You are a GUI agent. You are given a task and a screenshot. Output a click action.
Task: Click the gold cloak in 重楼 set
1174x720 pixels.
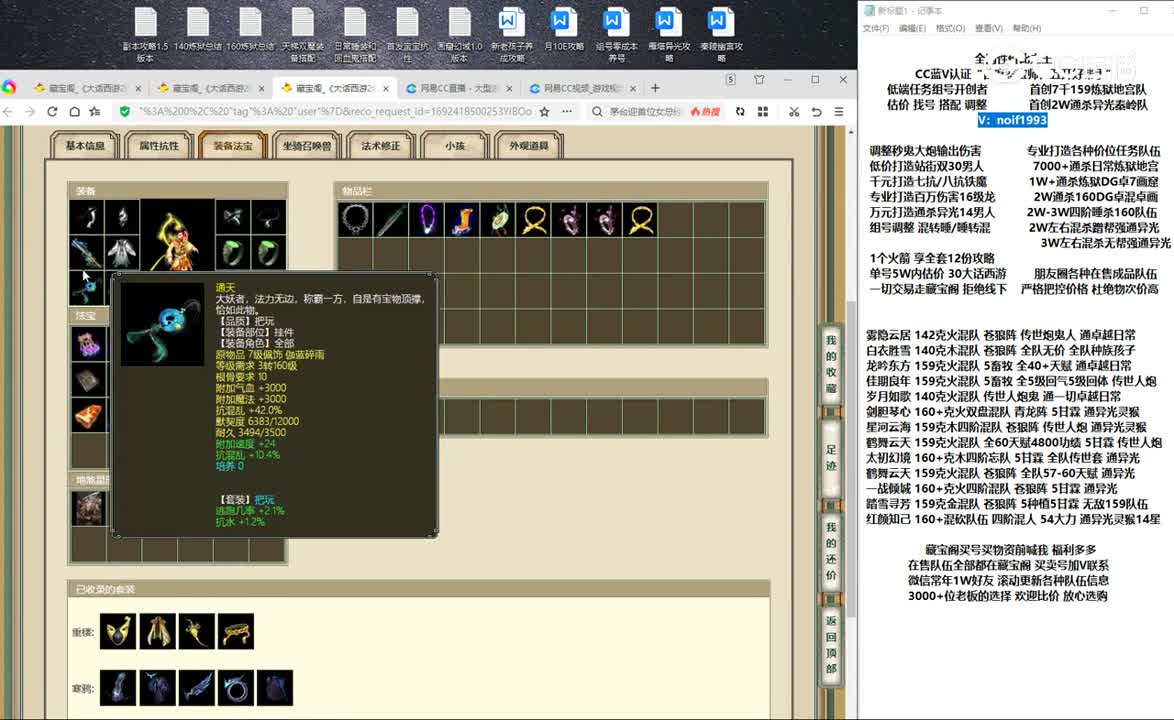157,632
